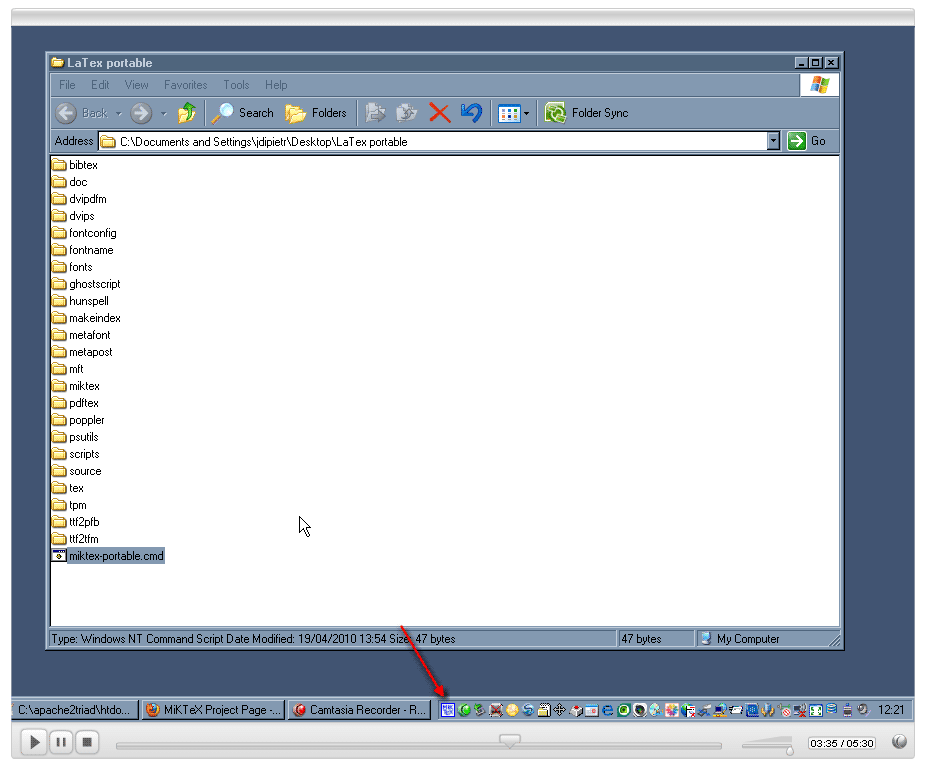The image size is (927, 772).
Task: Open the Tools menu
Action: coord(236,85)
